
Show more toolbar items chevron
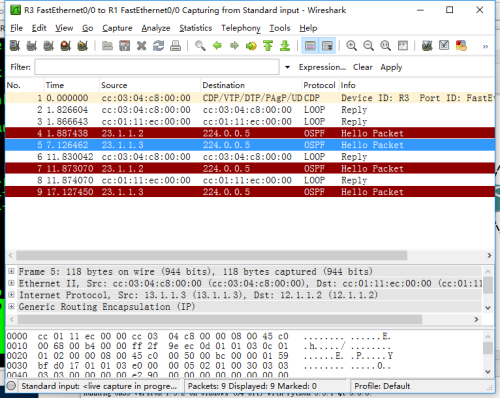(x=485, y=46)
